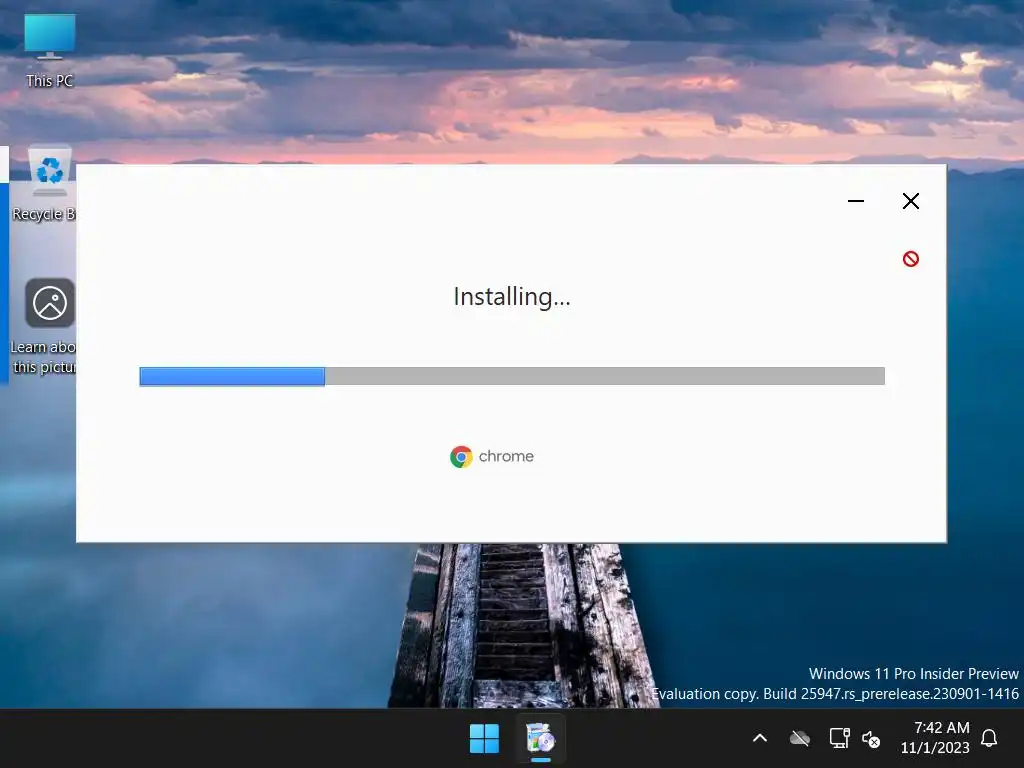Viewport: 1024px width, 768px height.
Task: Click the muted volume tray icon
Action: (871, 739)
